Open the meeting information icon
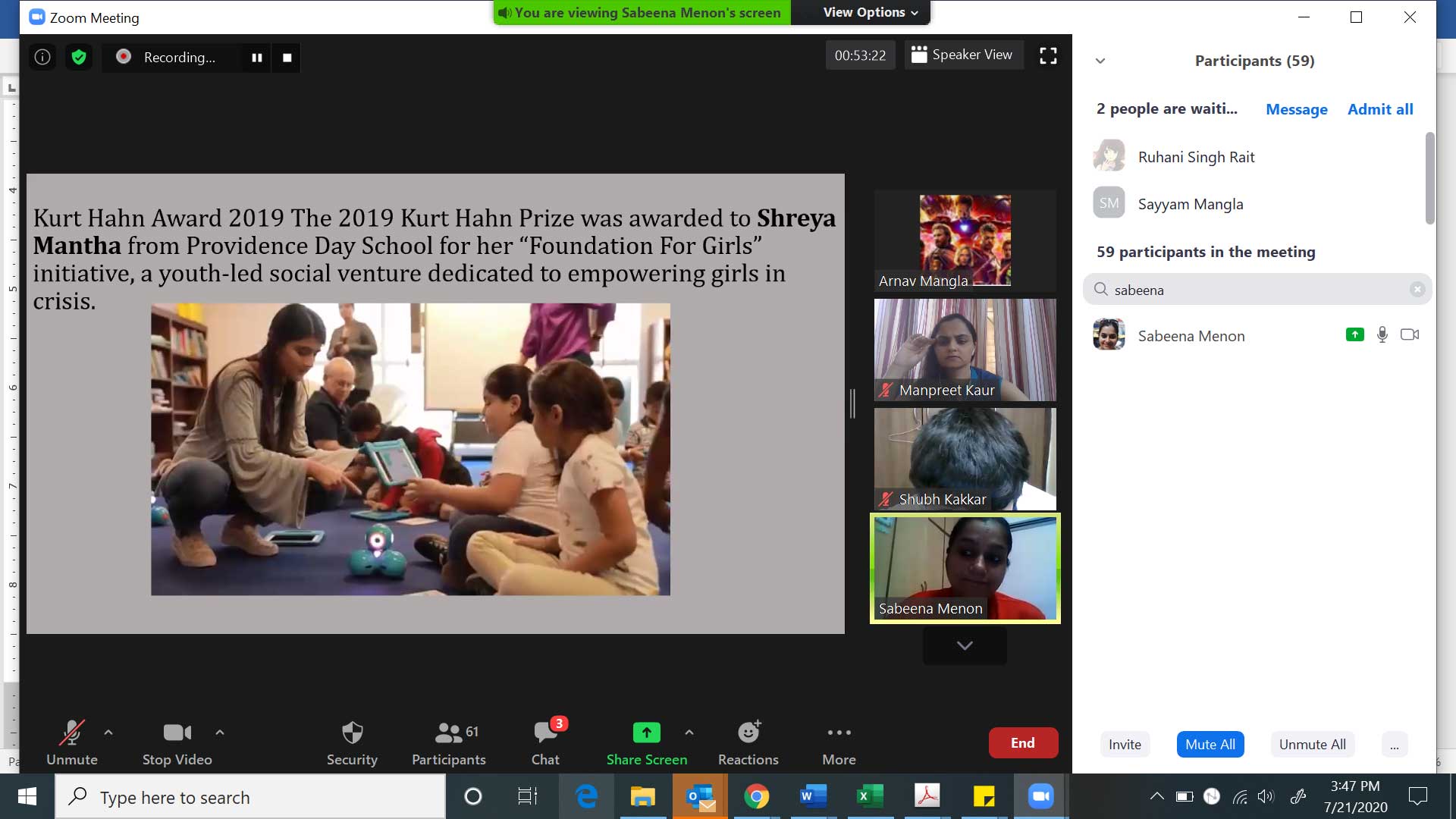This screenshot has height=819, width=1456. point(42,57)
